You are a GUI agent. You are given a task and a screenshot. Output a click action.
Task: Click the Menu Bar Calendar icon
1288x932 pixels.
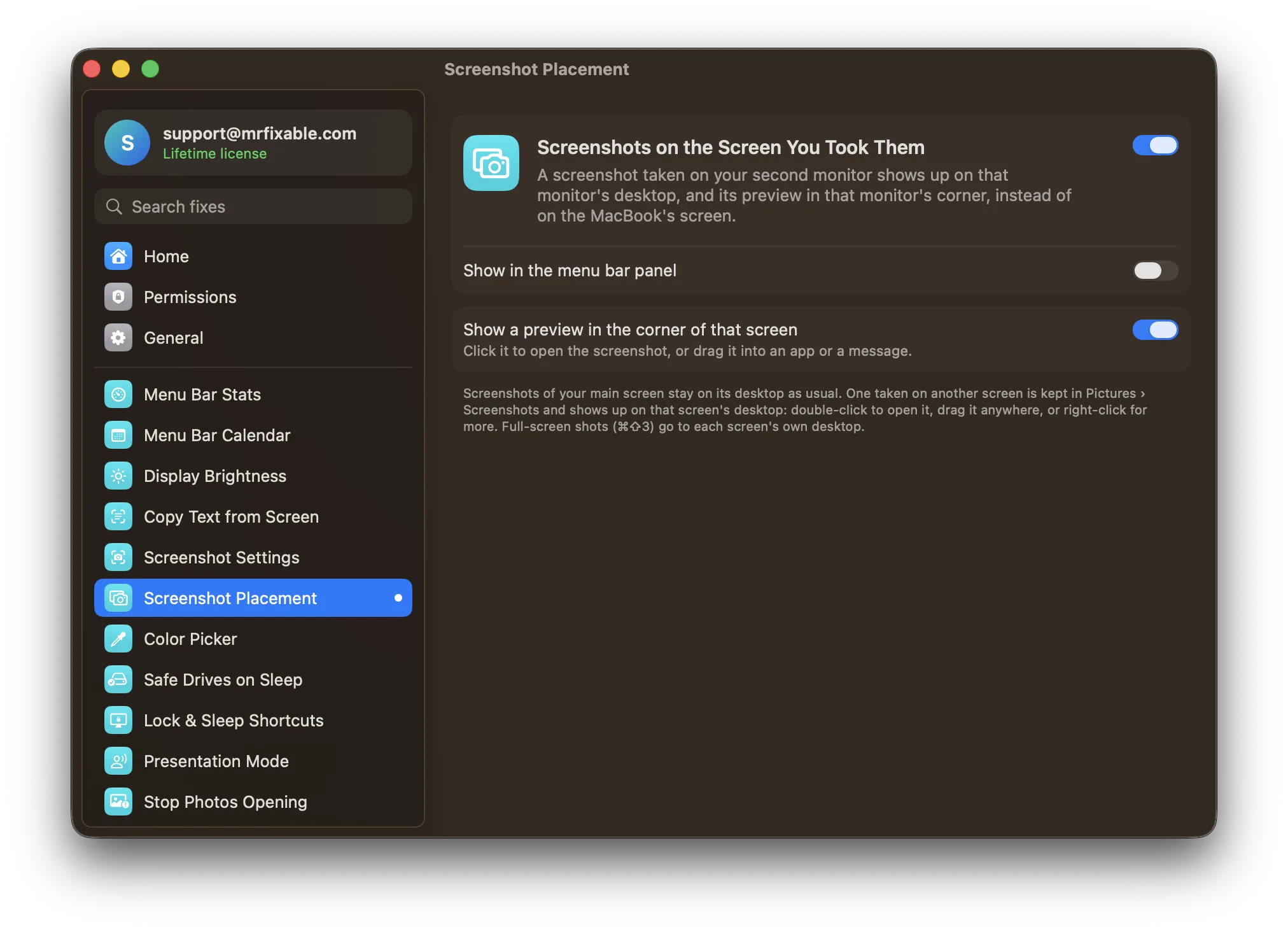pos(118,435)
